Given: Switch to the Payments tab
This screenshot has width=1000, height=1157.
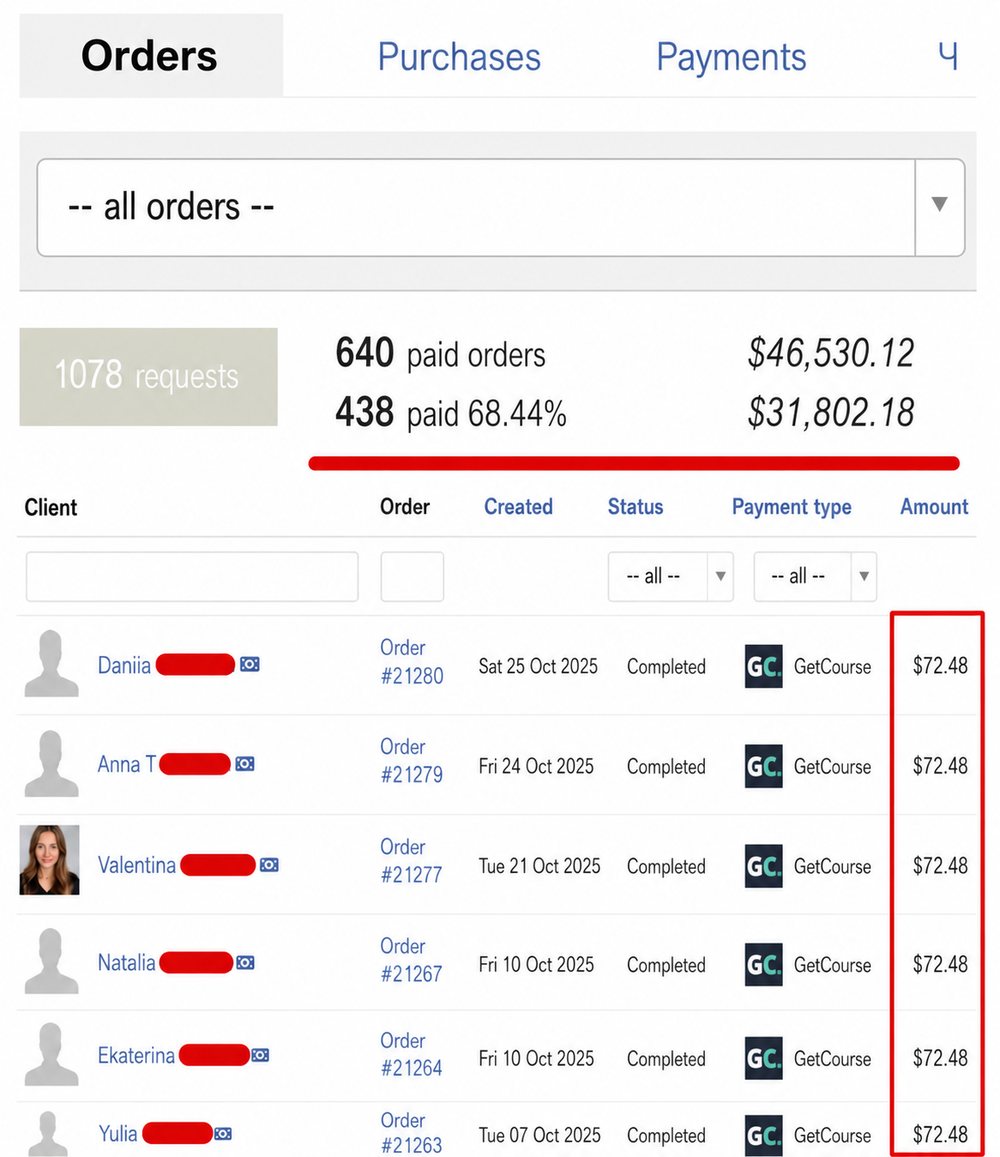Looking at the screenshot, I should point(731,57).
